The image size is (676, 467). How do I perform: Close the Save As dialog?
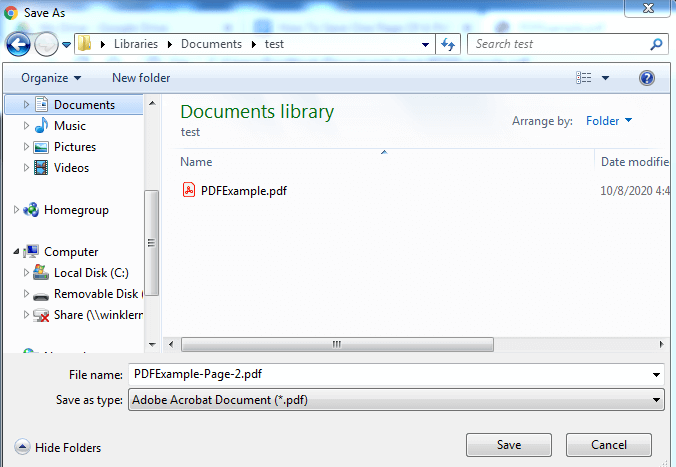click(648, 8)
